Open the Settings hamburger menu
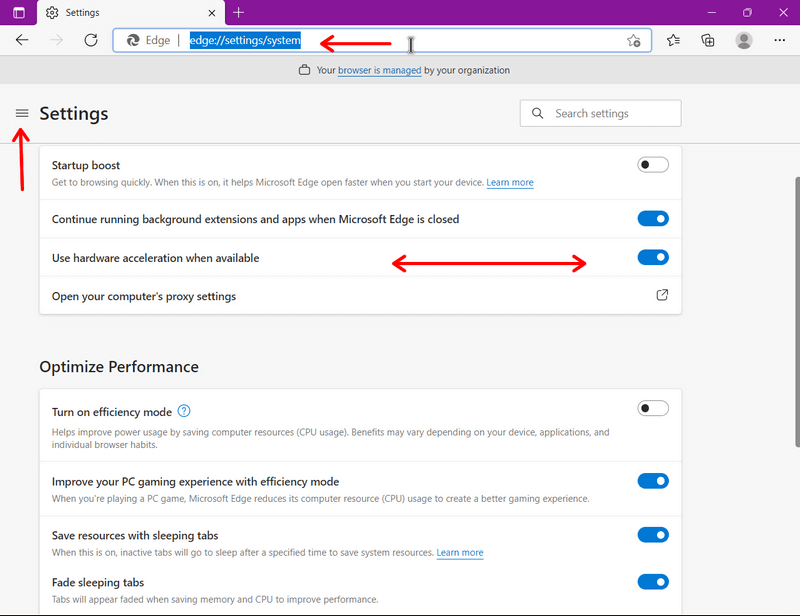800x616 pixels. (22, 113)
